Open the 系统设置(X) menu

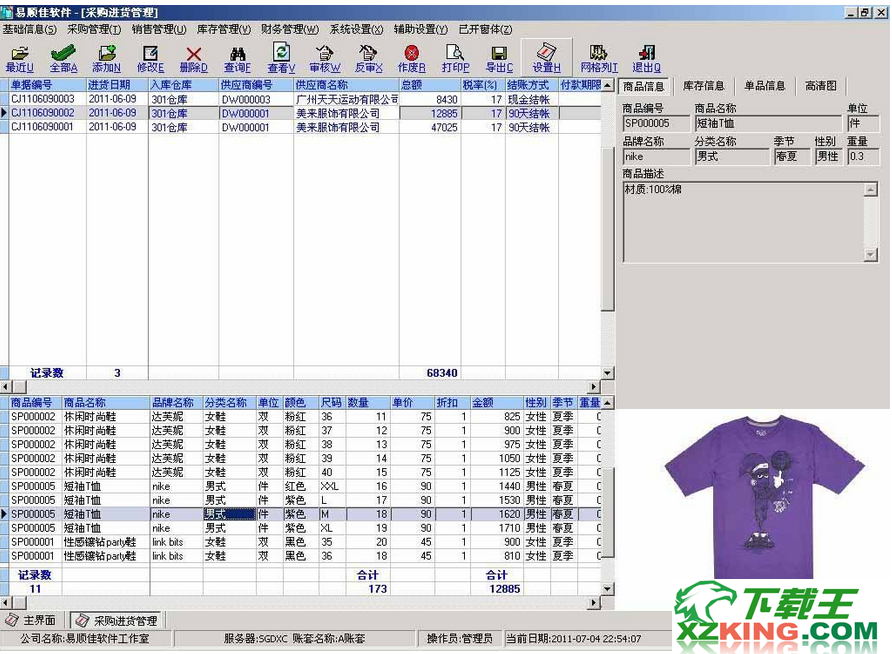coord(356,29)
